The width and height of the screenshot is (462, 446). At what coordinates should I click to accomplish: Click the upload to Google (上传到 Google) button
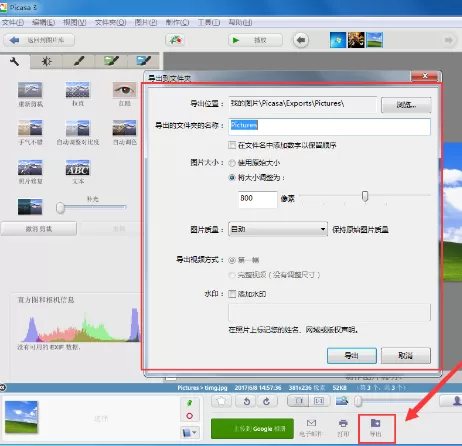coord(252,429)
